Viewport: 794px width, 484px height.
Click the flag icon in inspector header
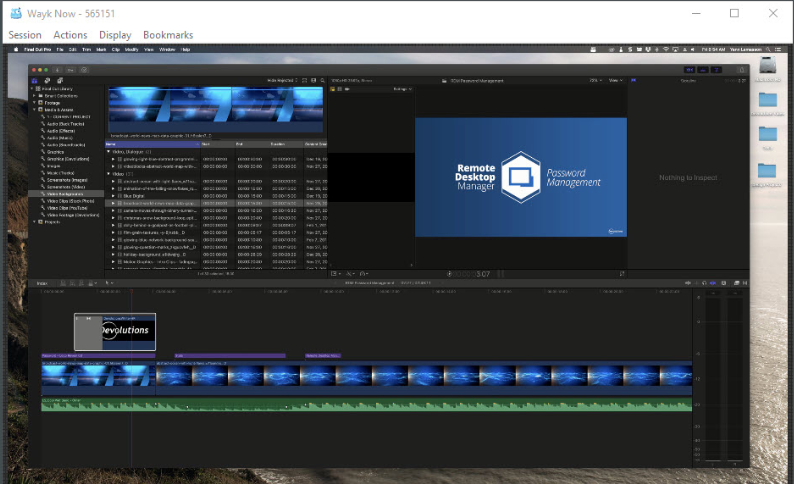click(x=633, y=80)
